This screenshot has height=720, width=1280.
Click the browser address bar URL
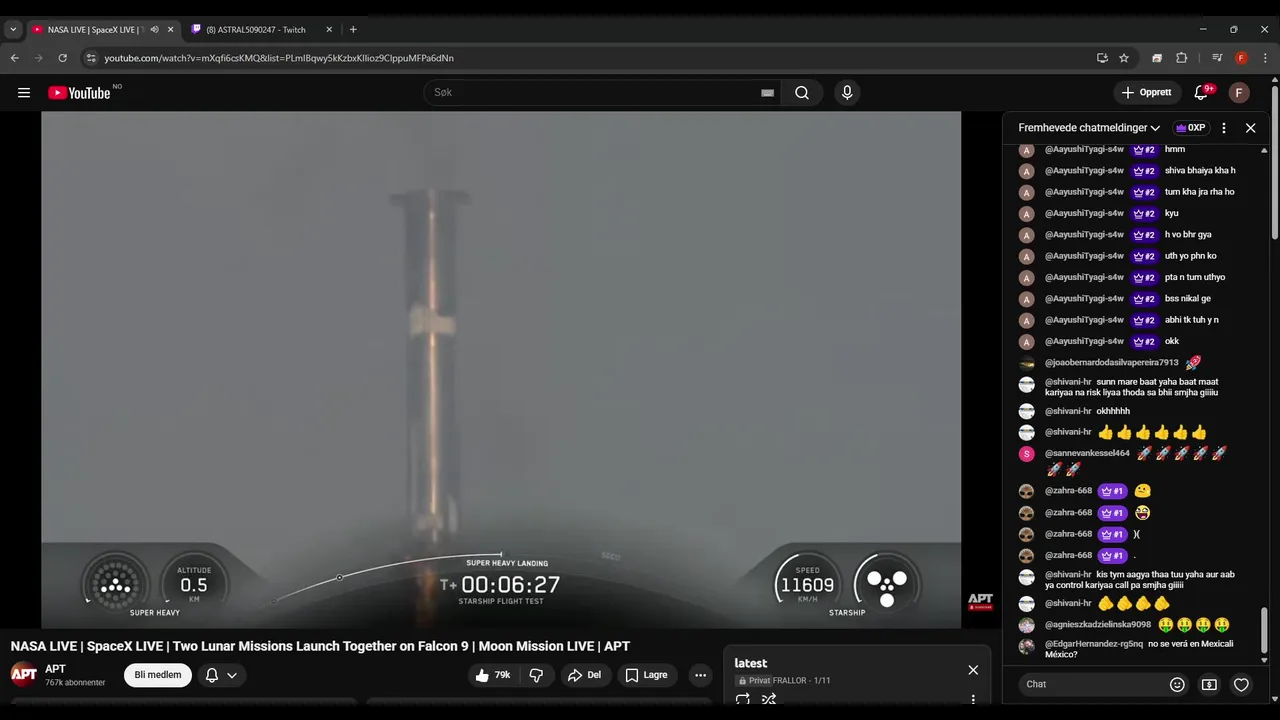pyautogui.click(x=279, y=58)
